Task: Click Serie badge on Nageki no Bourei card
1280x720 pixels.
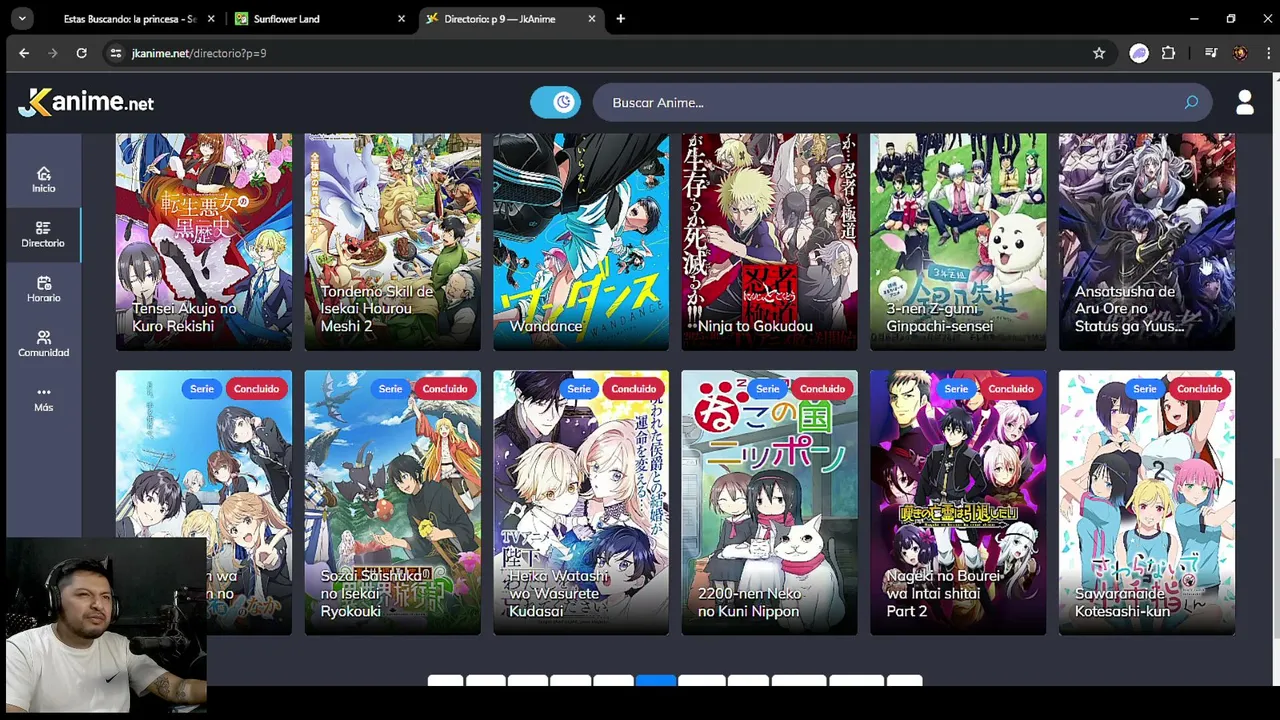Action: coord(956,389)
